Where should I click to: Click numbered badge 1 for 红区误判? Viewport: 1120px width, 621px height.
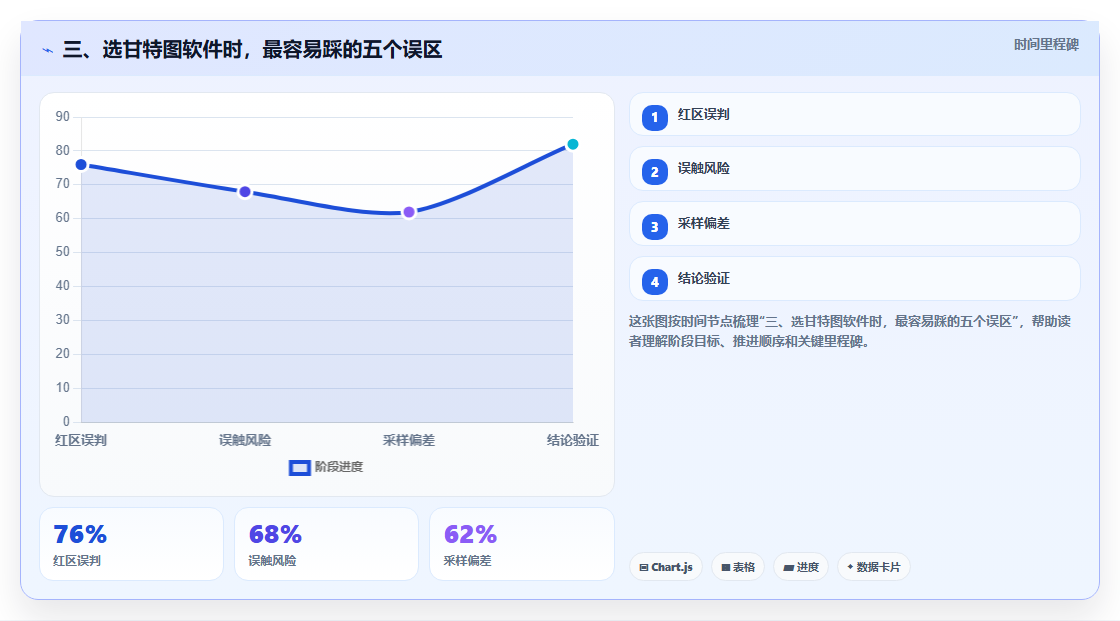654,117
